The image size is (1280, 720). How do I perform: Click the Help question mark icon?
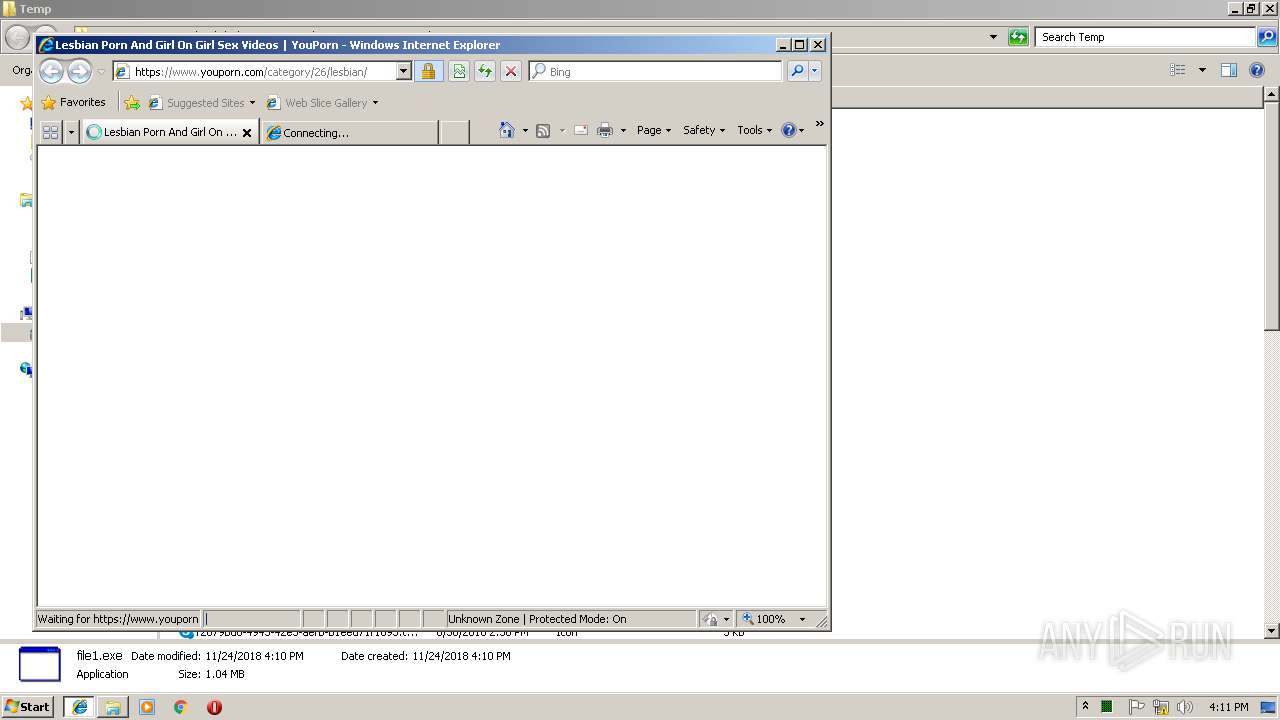pyautogui.click(x=788, y=130)
